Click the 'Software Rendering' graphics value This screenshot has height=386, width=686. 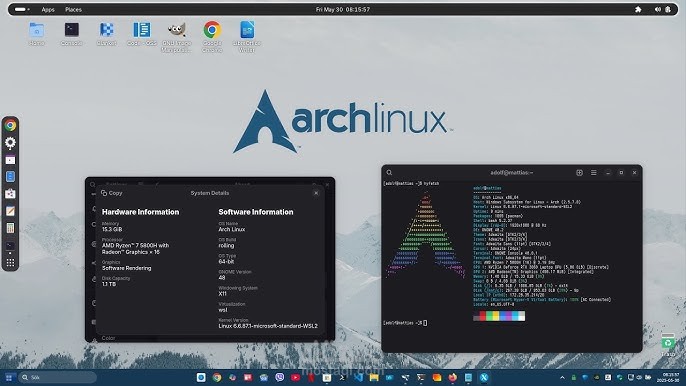click(126, 268)
